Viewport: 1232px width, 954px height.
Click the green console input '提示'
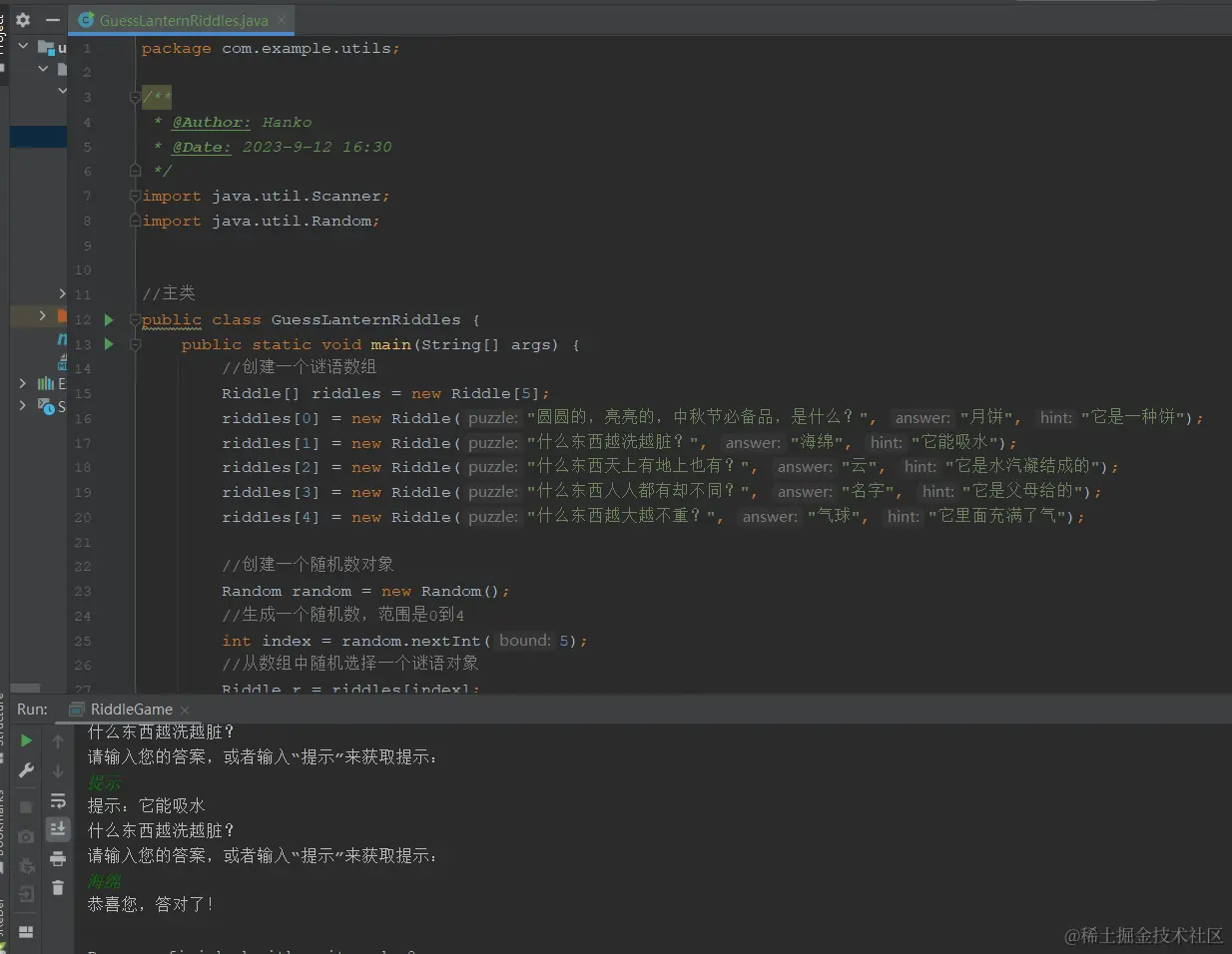pyautogui.click(x=104, y=782)
